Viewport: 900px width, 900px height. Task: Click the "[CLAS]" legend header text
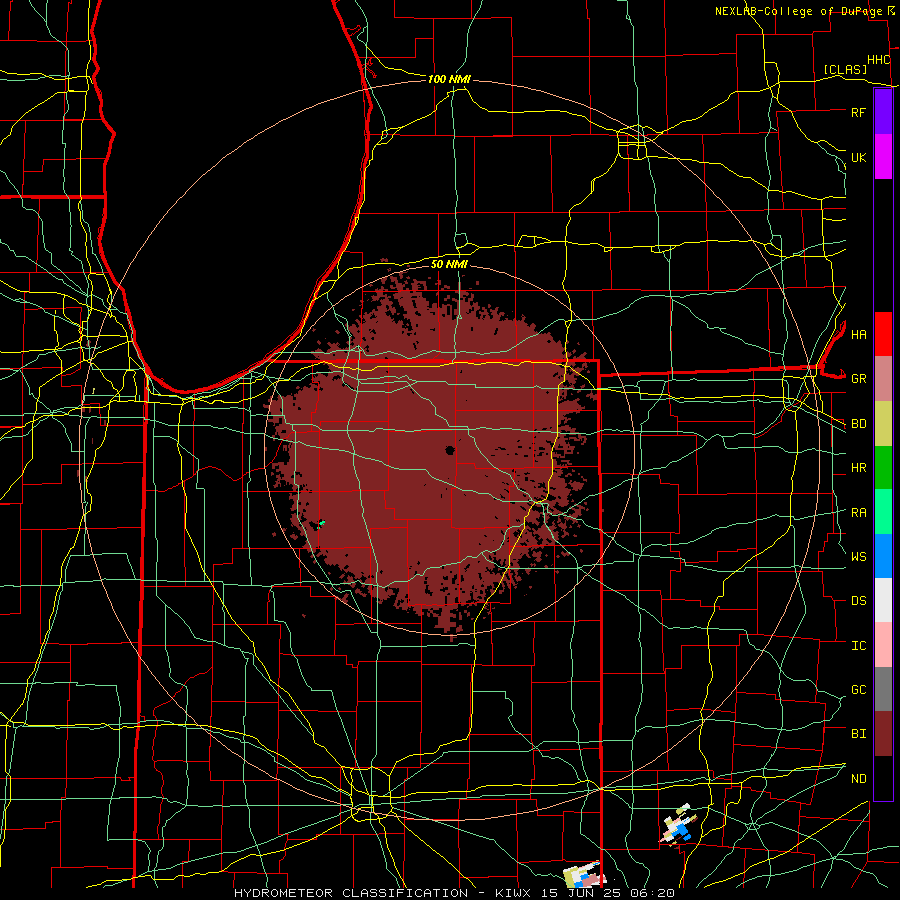[845, 69]
